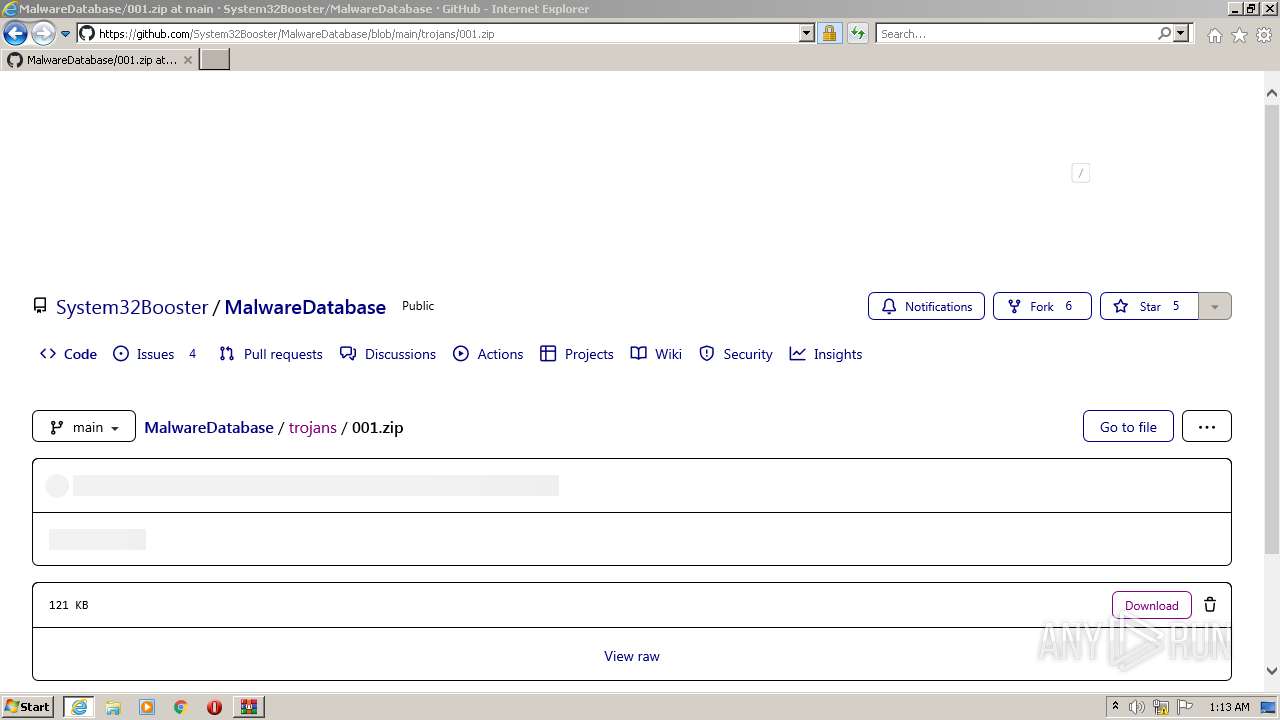Open the Actions tab

coord(488,354)
